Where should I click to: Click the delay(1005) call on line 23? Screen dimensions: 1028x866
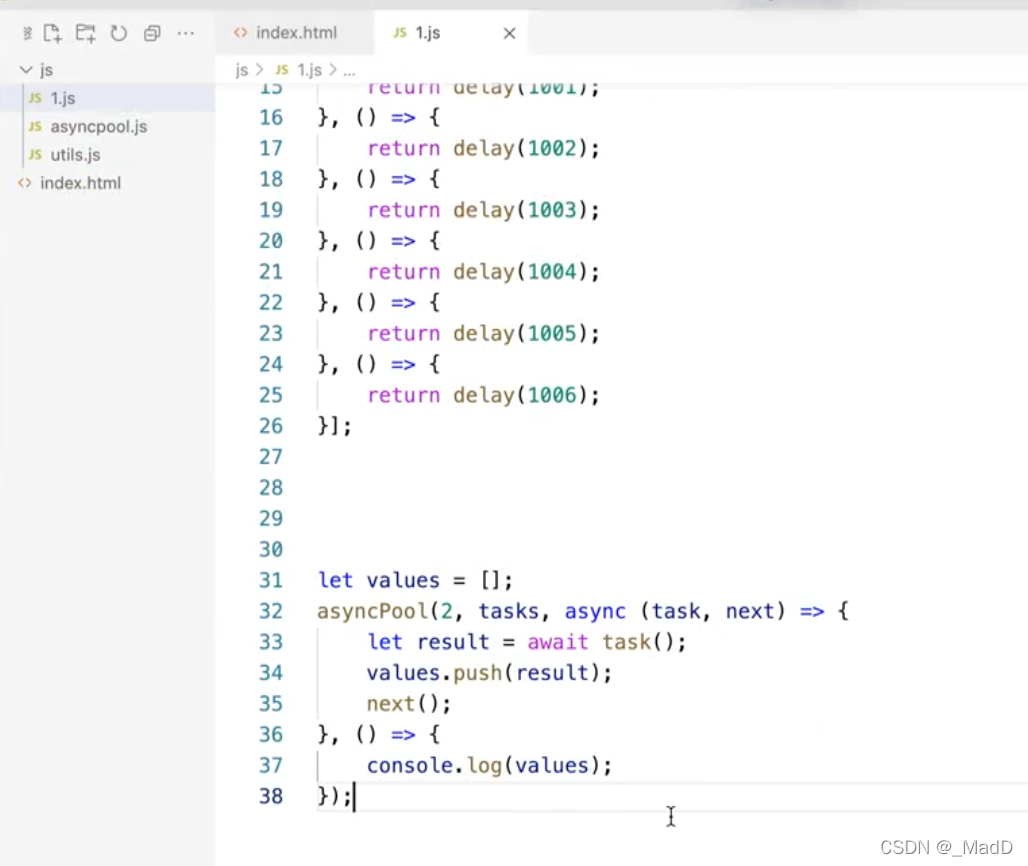519,334
